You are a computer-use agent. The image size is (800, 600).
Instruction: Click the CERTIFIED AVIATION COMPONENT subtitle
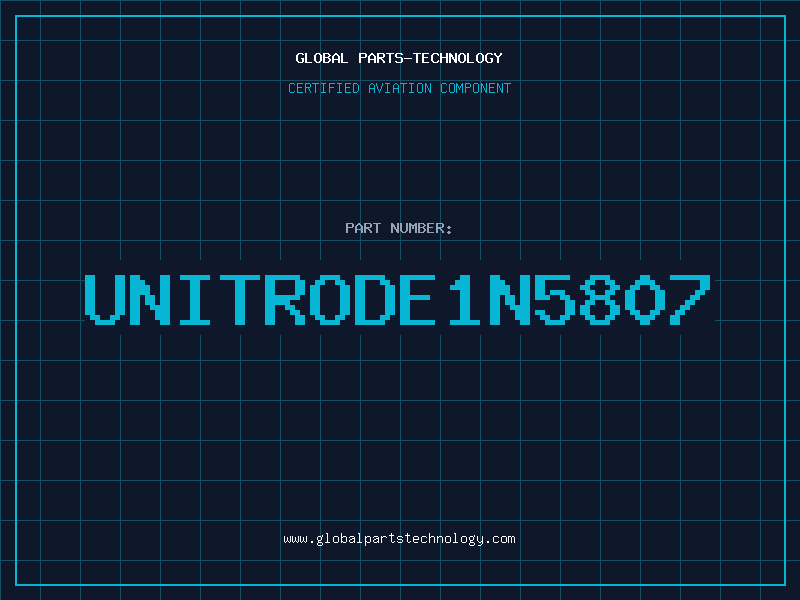point(399,88)
